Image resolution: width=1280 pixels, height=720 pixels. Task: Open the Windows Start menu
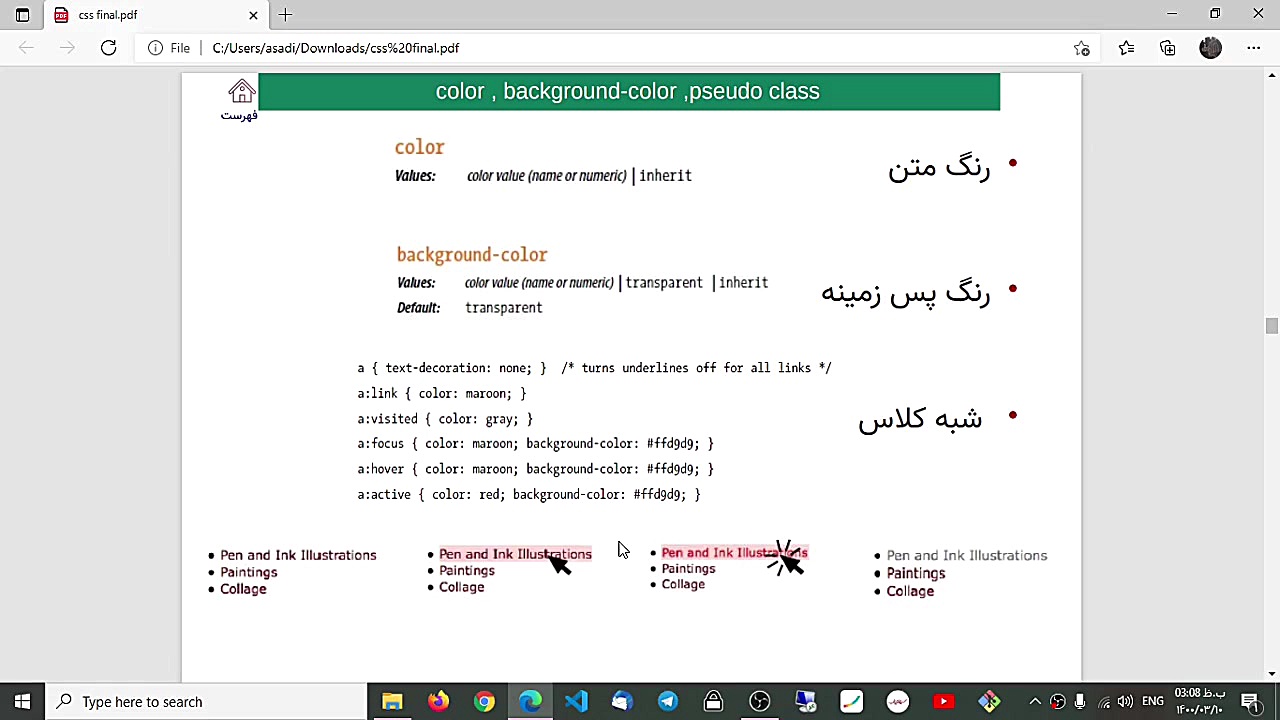pyautogui.click(x=21, y=701)
